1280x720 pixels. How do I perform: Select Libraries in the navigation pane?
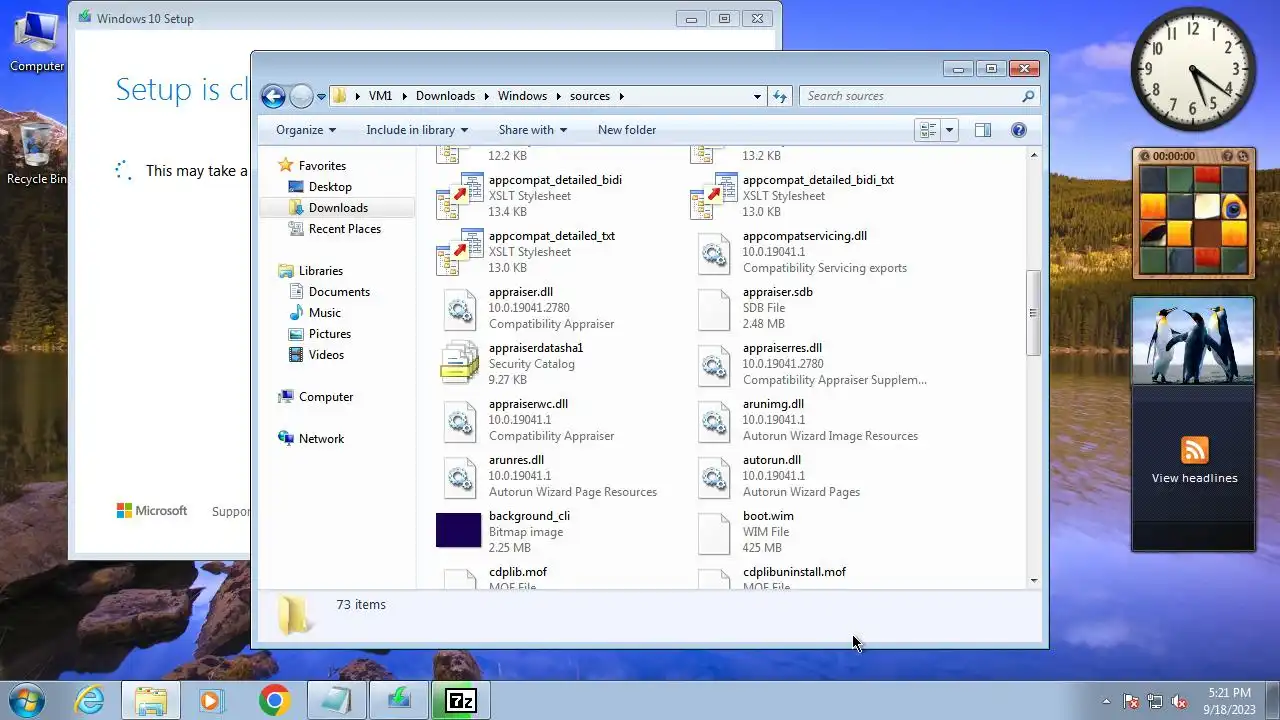[x=320, y=271]
